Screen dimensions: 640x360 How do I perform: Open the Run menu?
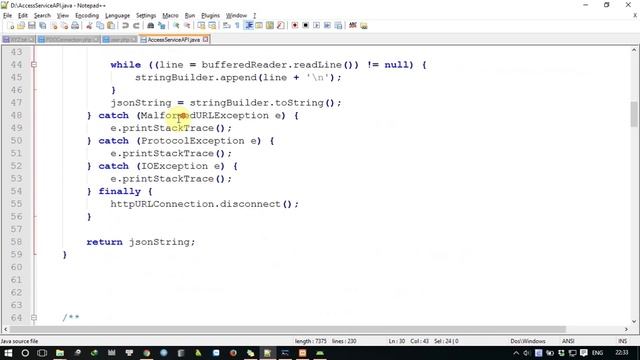190,16
